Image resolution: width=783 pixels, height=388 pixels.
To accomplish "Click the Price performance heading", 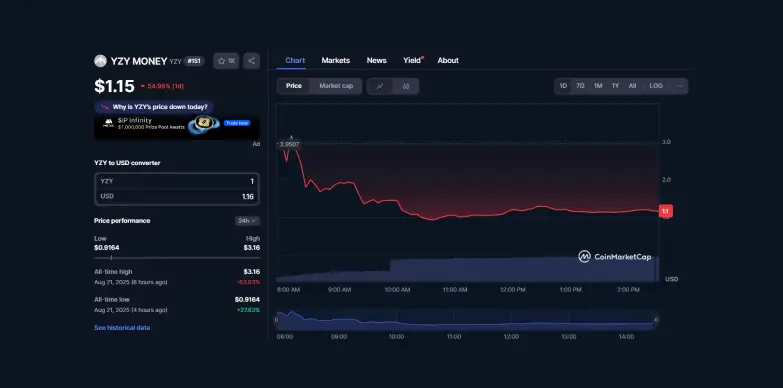I will click(x=122, y=221).
